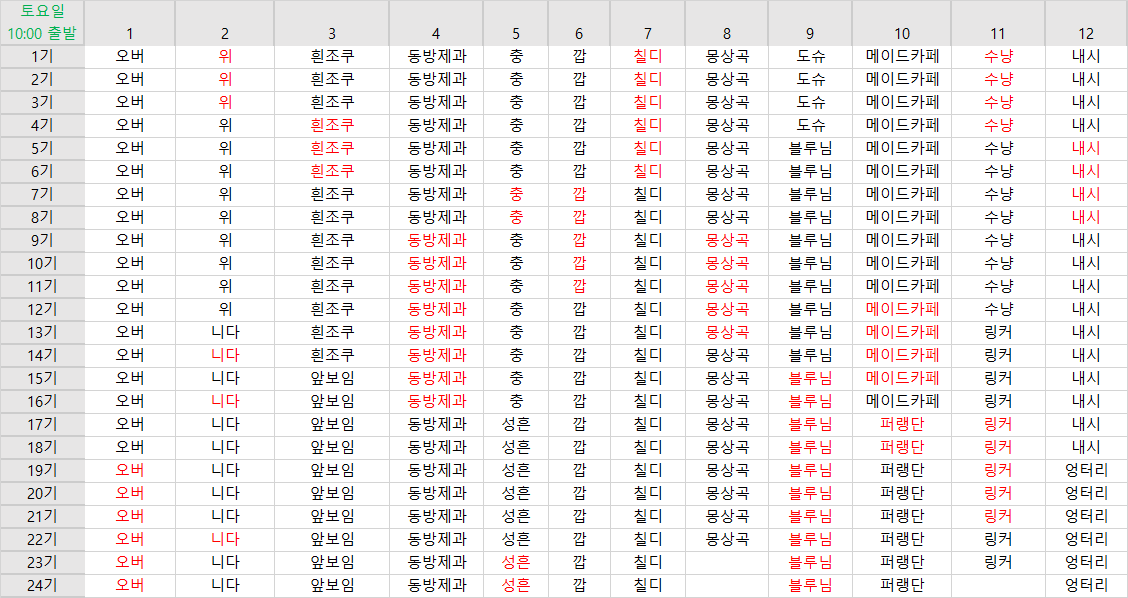The height and width of the screenshot is (598, 1128).
Task: Select column header 1
Action: coord(129,34)
